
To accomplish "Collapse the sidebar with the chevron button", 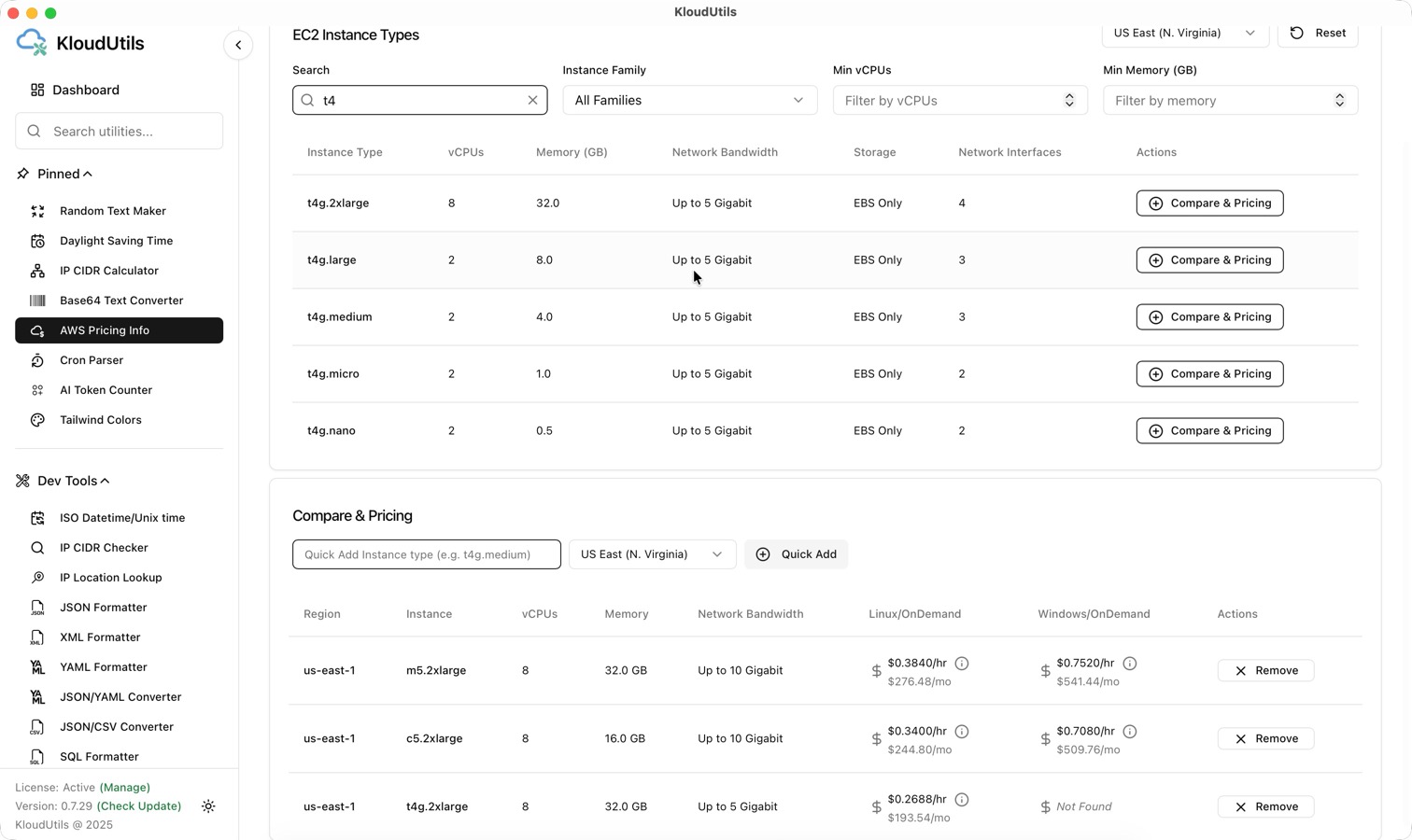I will (x=238, y=45).
